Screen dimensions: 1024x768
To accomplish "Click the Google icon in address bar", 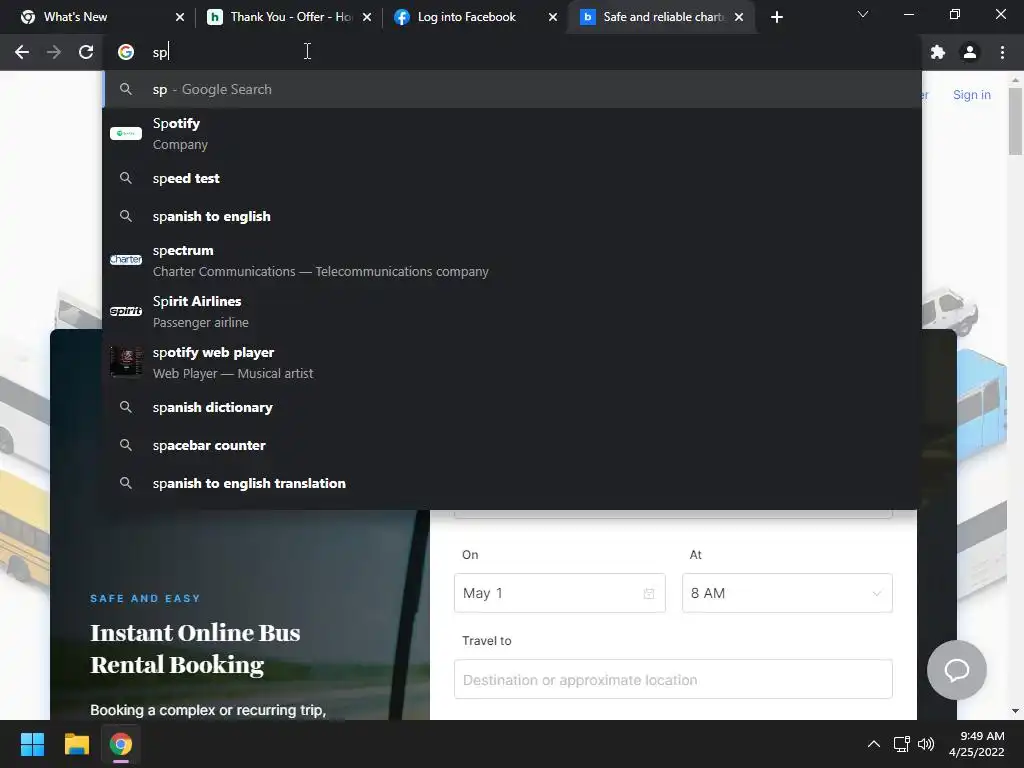I will pyautogui.click(x=126, y=52).
